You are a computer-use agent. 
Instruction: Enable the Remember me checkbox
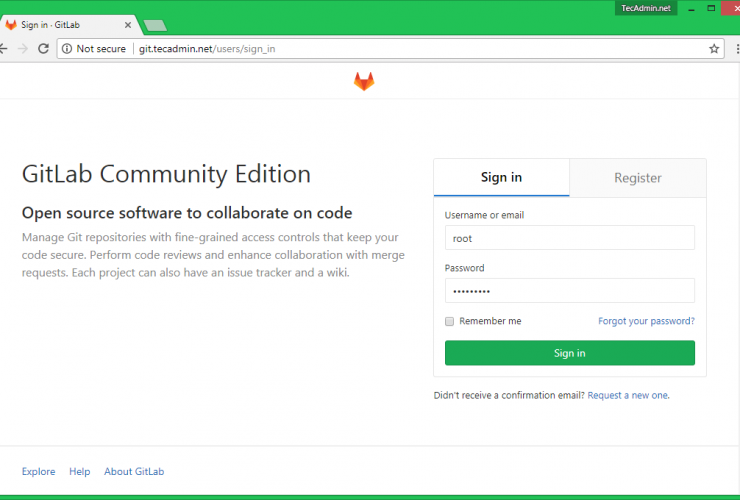[x=450, y=321]
